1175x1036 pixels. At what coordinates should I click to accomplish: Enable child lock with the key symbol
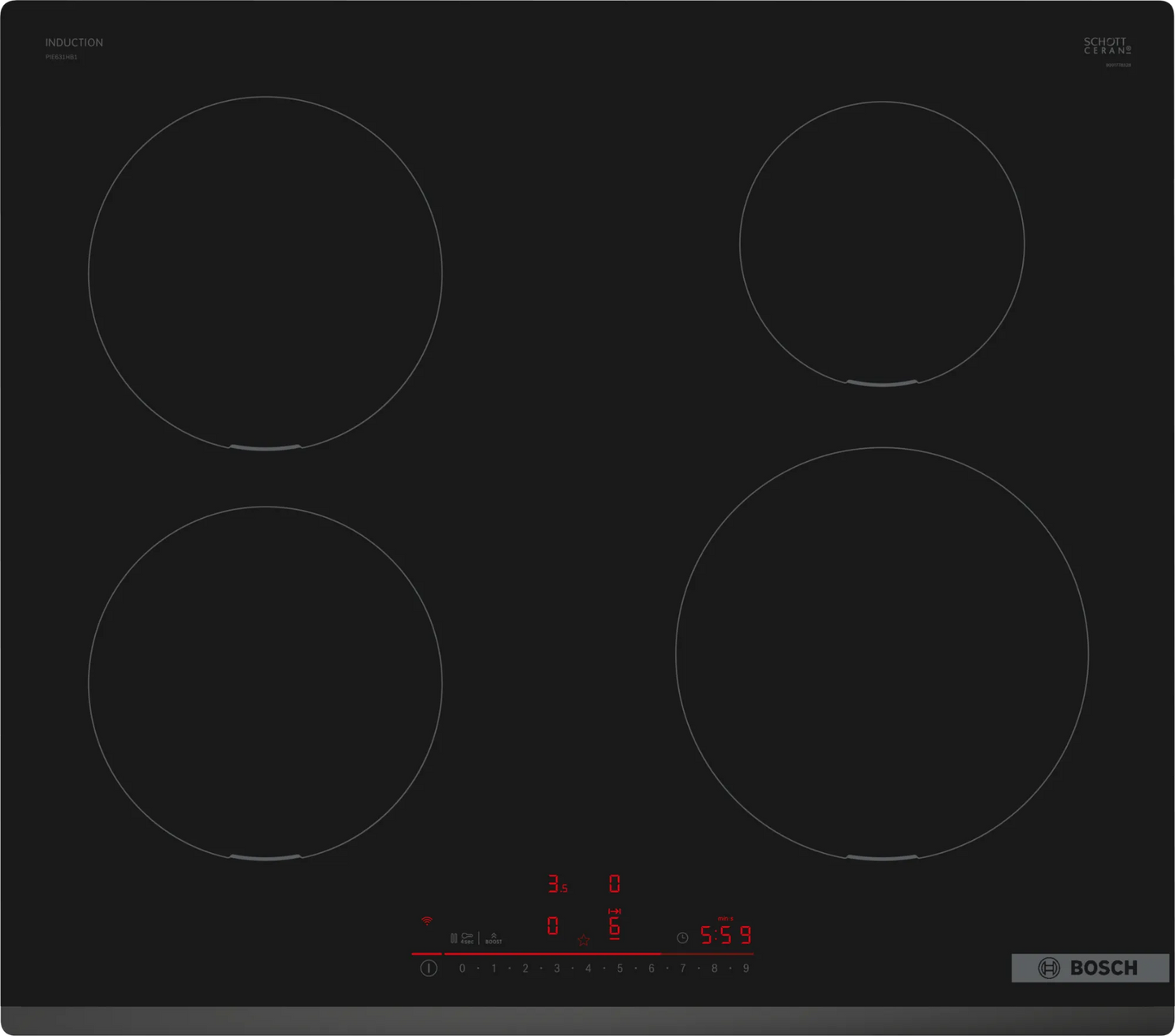(467, 938)
